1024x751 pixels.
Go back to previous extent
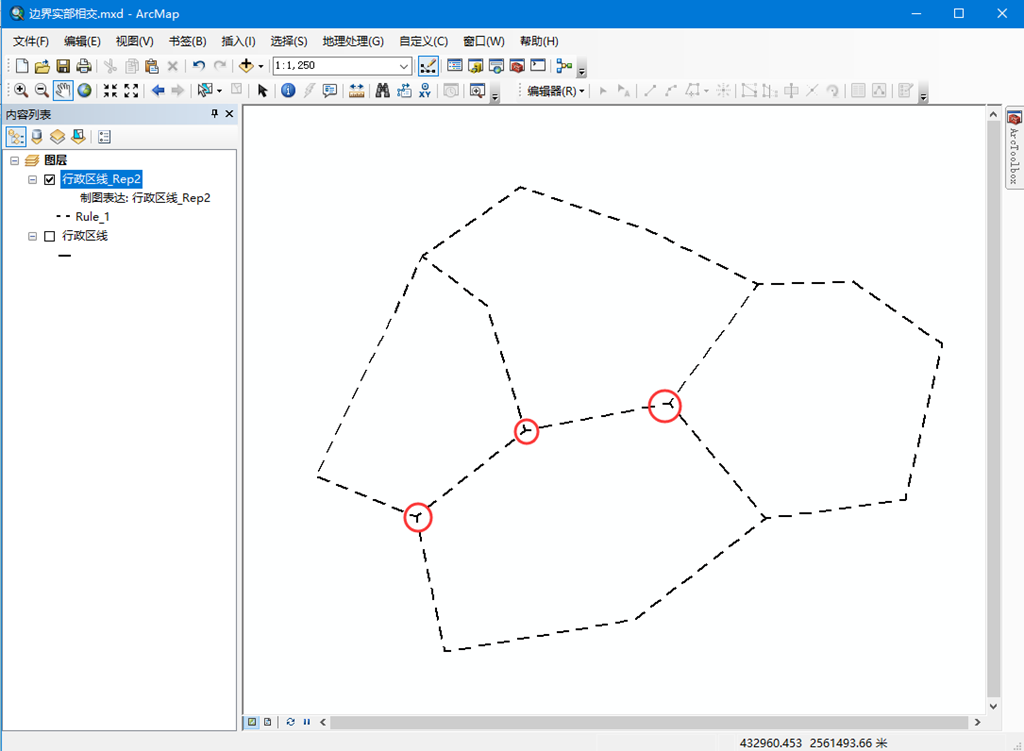(157, 91)
